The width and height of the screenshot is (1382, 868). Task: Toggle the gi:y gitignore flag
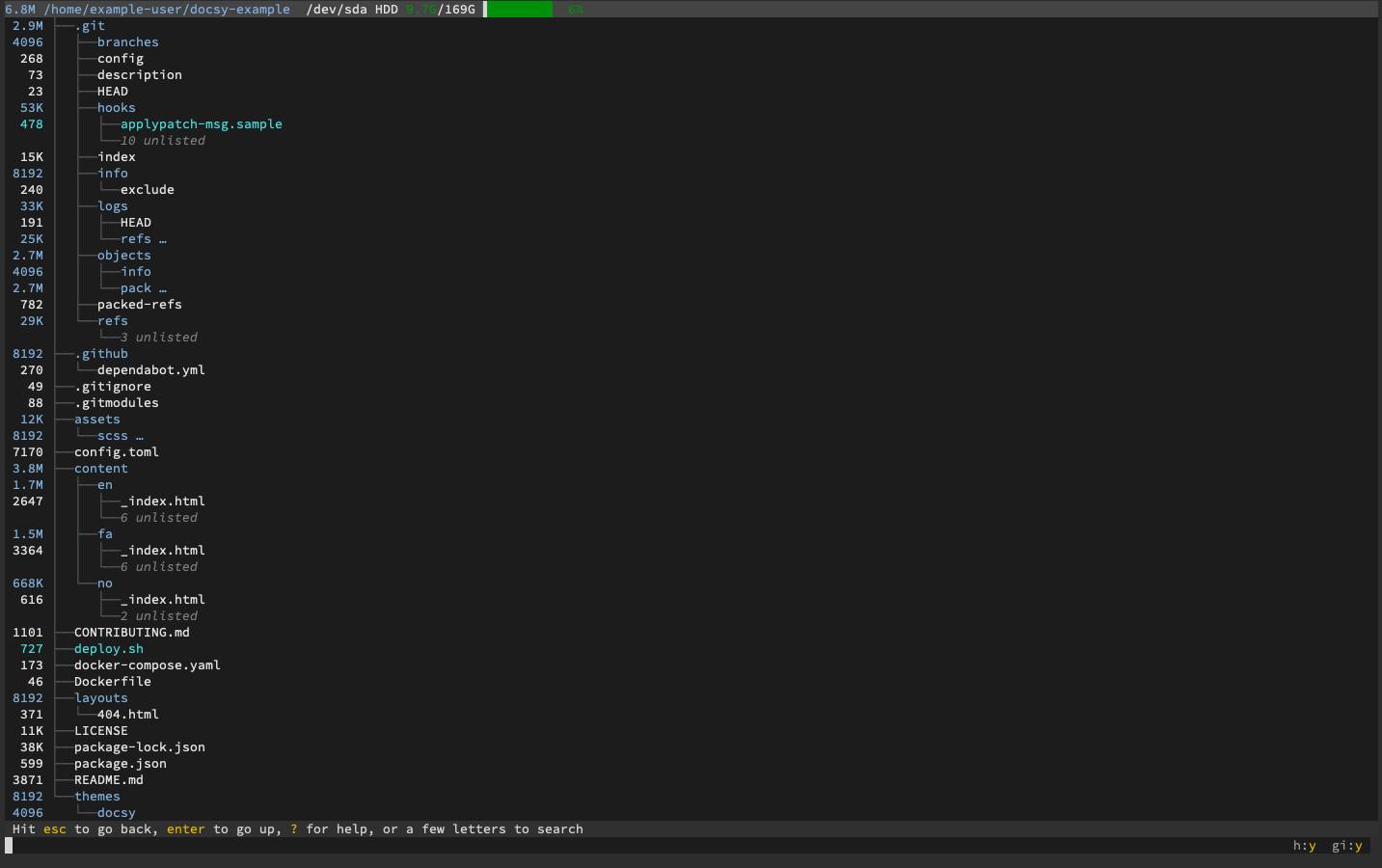tap(1345, 845)
